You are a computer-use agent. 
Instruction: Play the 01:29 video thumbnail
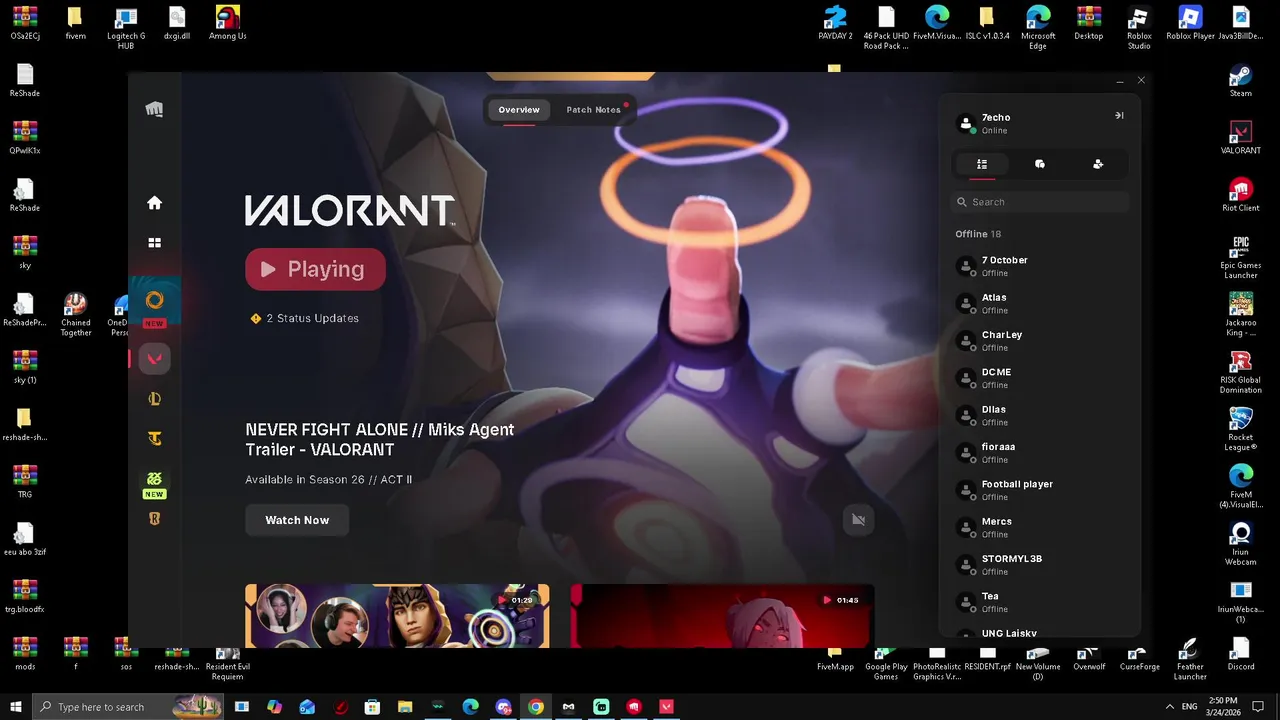(x=397, y=616)
